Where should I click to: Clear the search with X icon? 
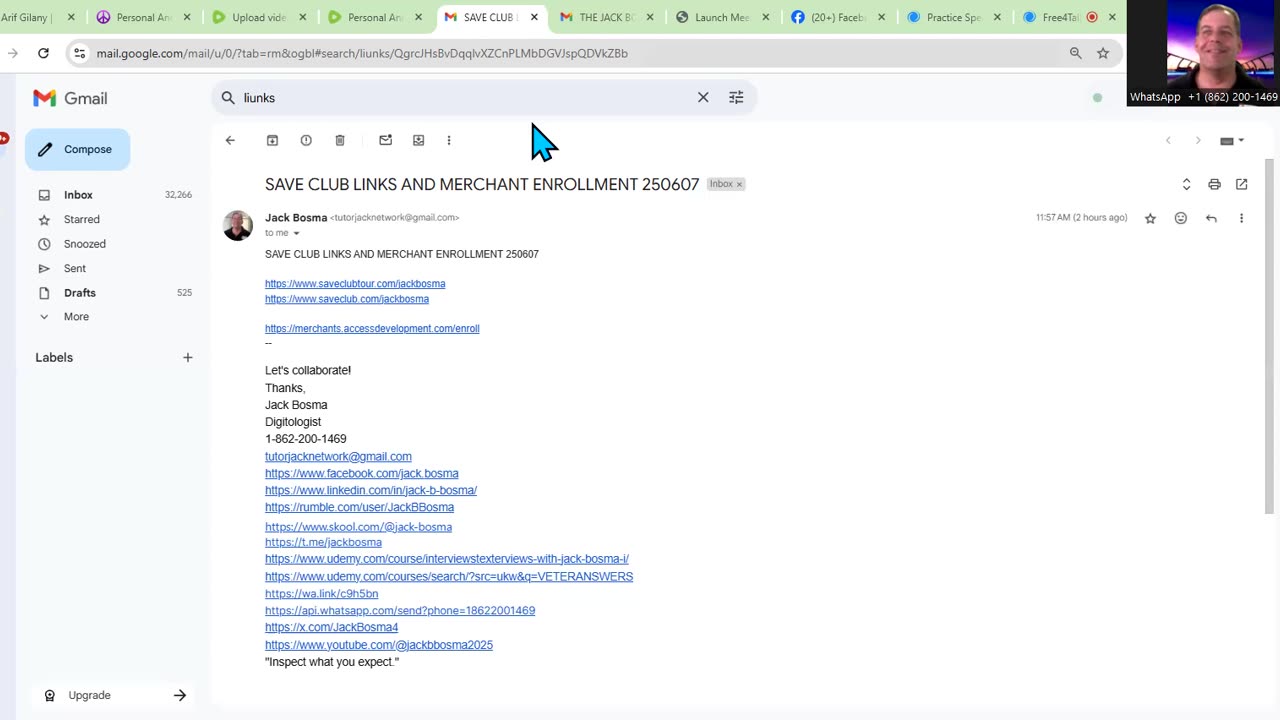(x=703, y=97)
